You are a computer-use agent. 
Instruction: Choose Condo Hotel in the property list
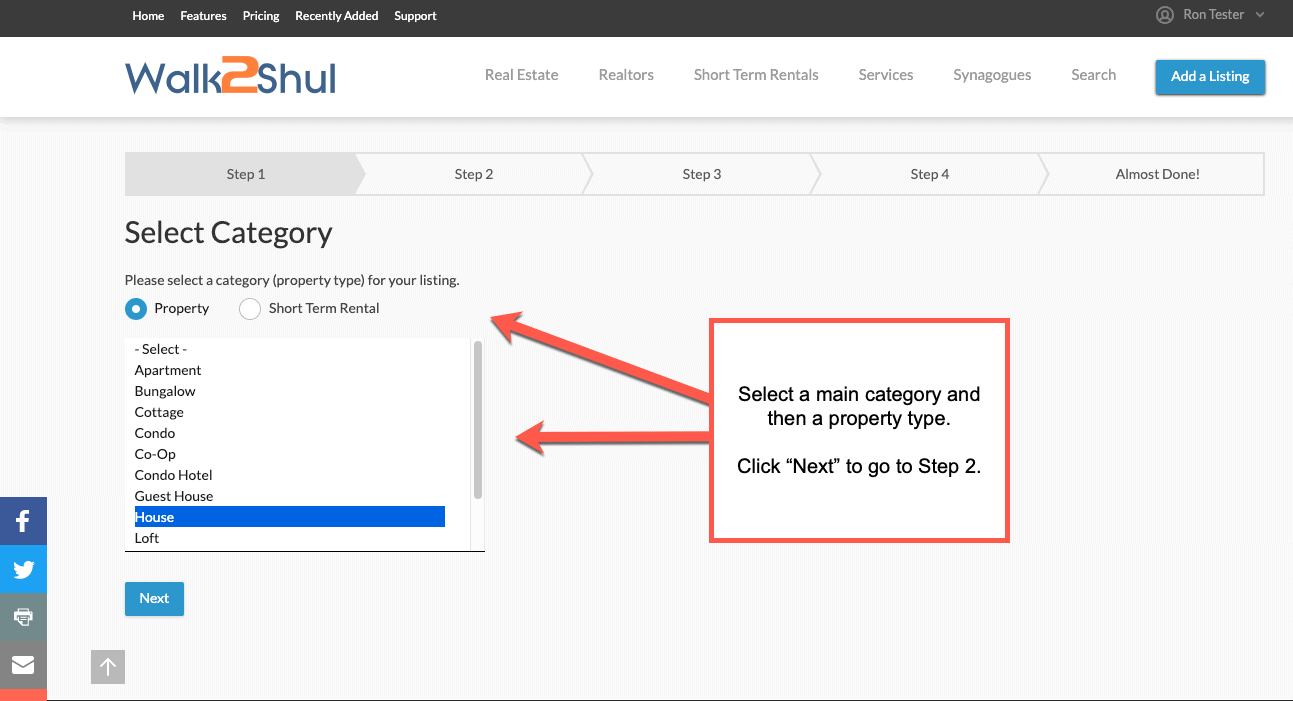[289, 475]
